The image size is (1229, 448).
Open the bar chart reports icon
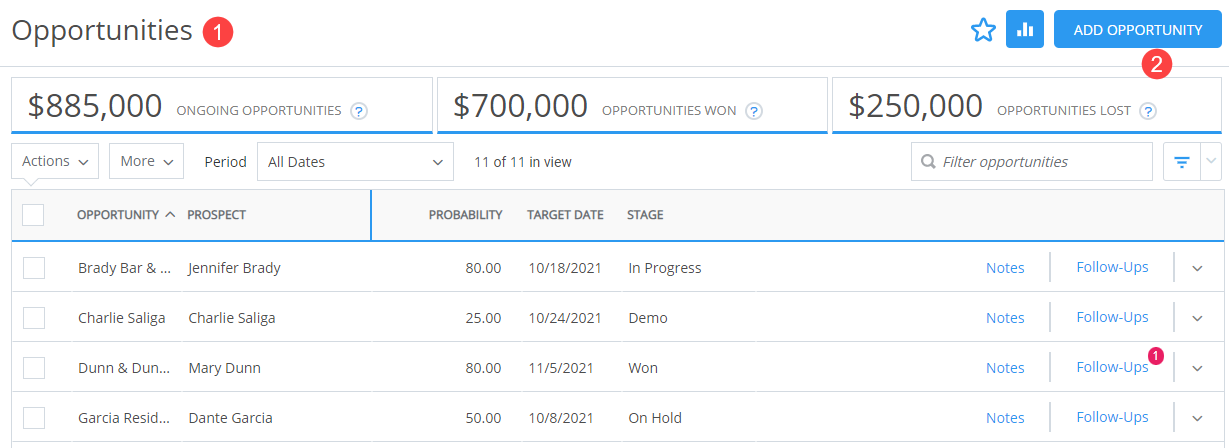point(1024,30)
